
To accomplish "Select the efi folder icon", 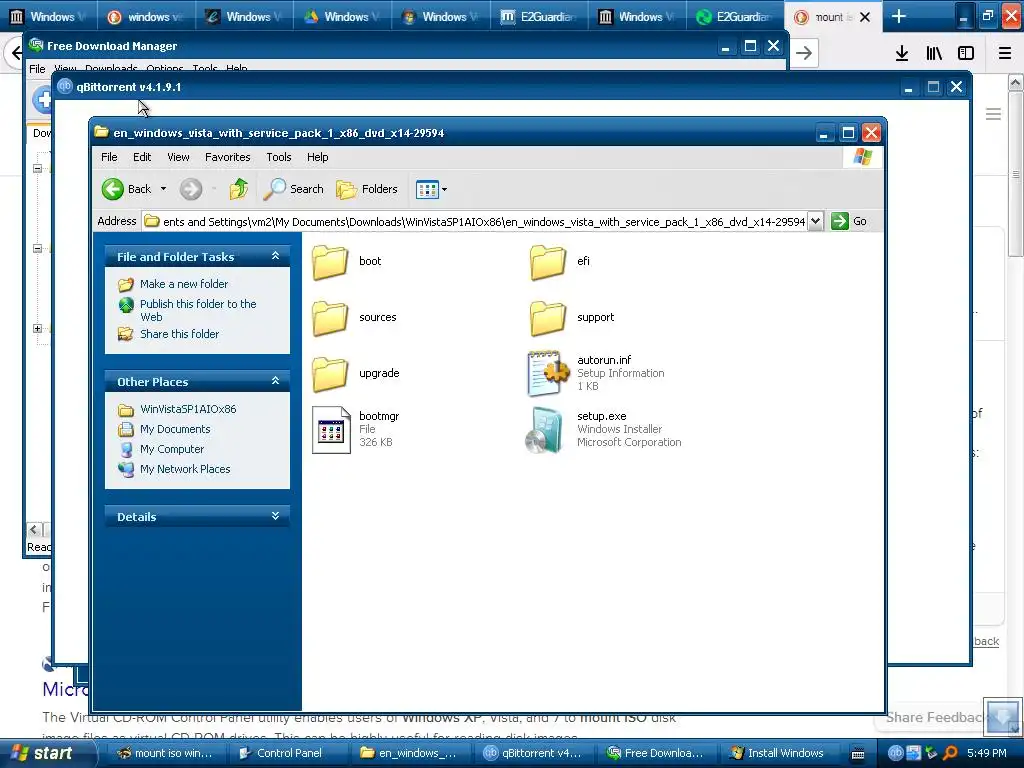I will pyautogui.click(x=548, y=262).
